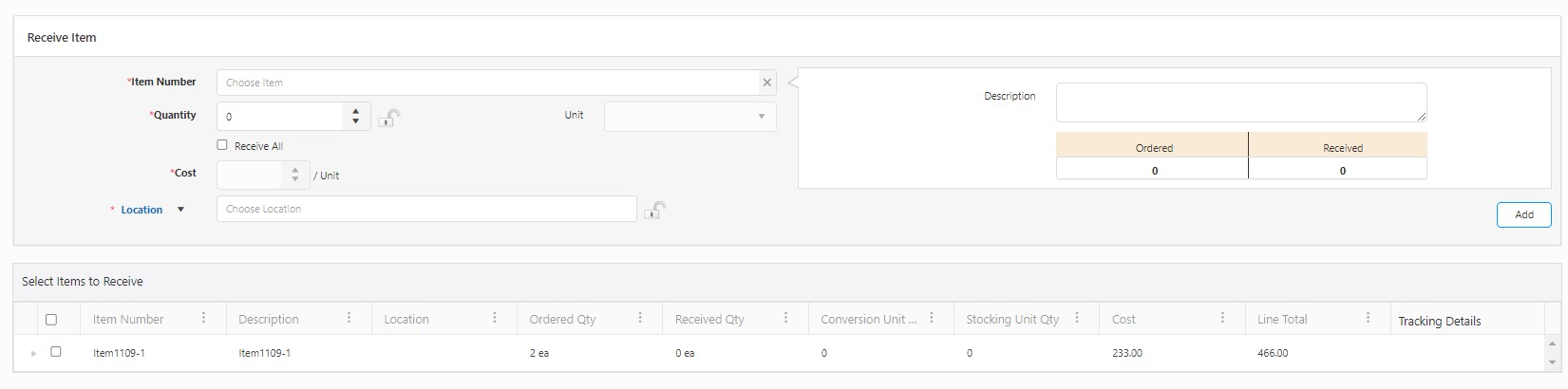
Task: Open Description column options menu
Action: point(349,319)
